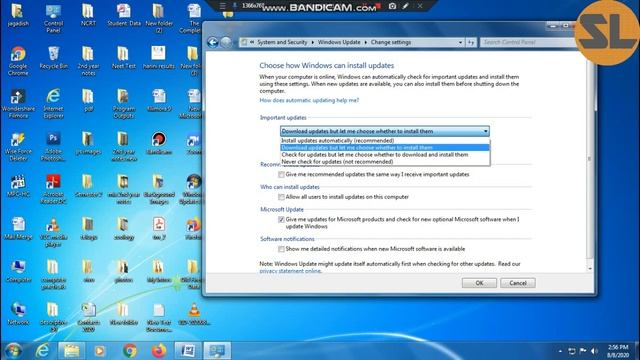Open the Control Panel desktop shortcut
Screen dimensions: 640x360
click(53, 18)
